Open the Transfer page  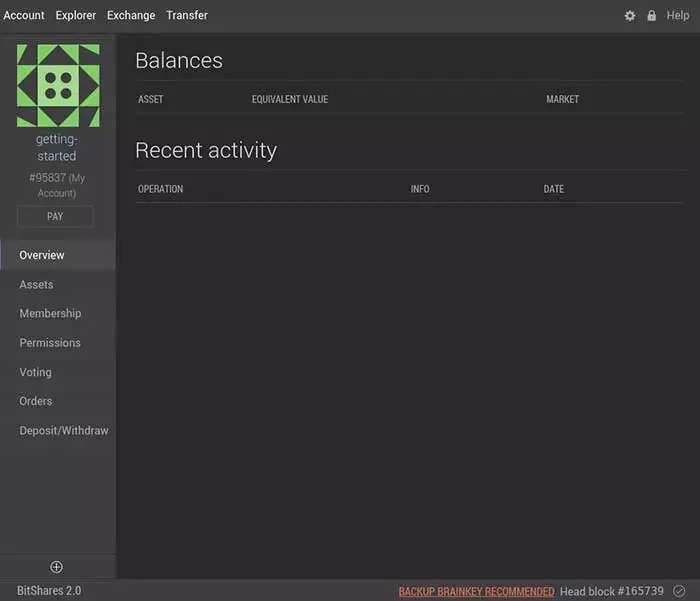tap(187, 15)
